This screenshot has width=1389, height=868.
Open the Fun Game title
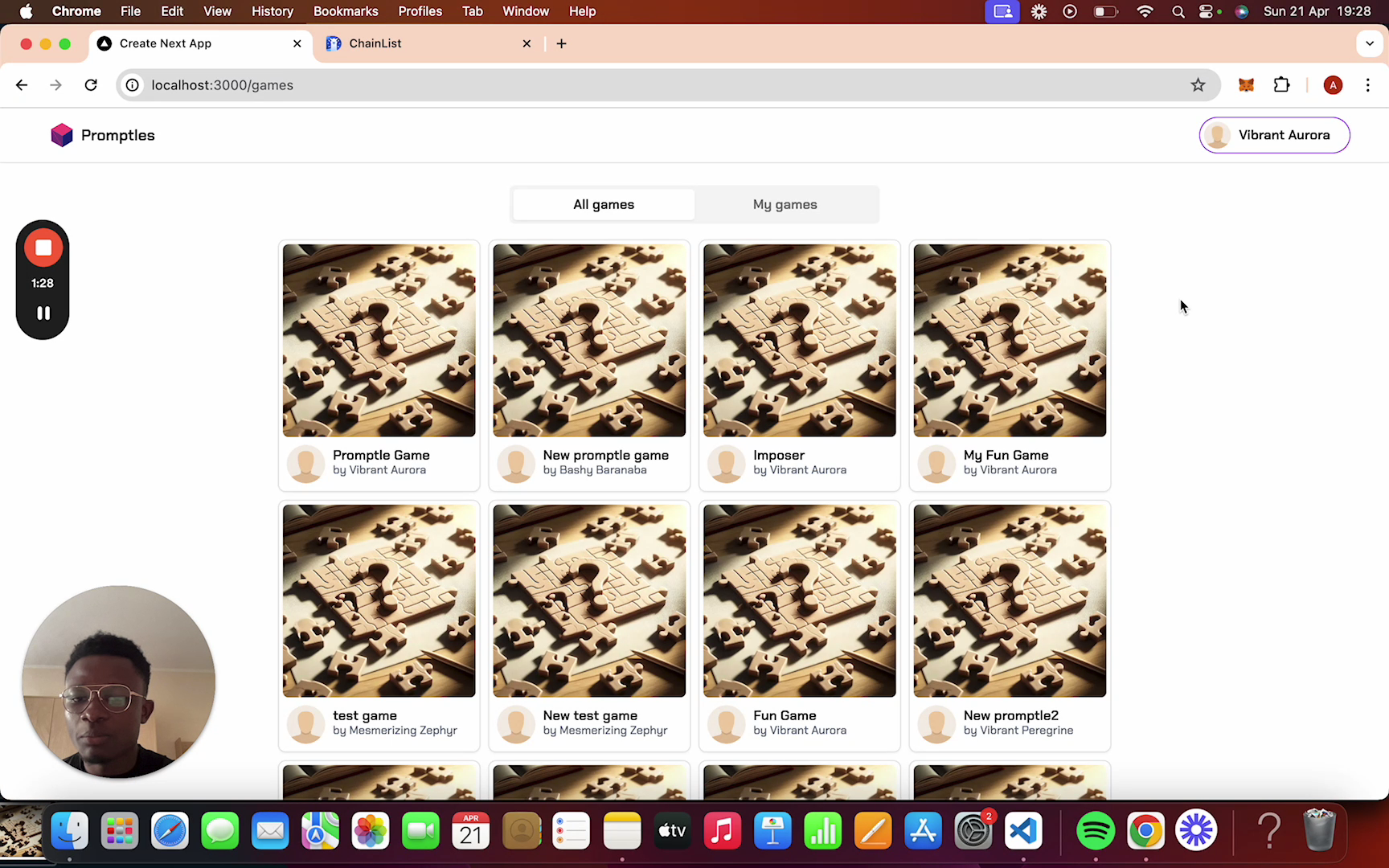point(785,715)
